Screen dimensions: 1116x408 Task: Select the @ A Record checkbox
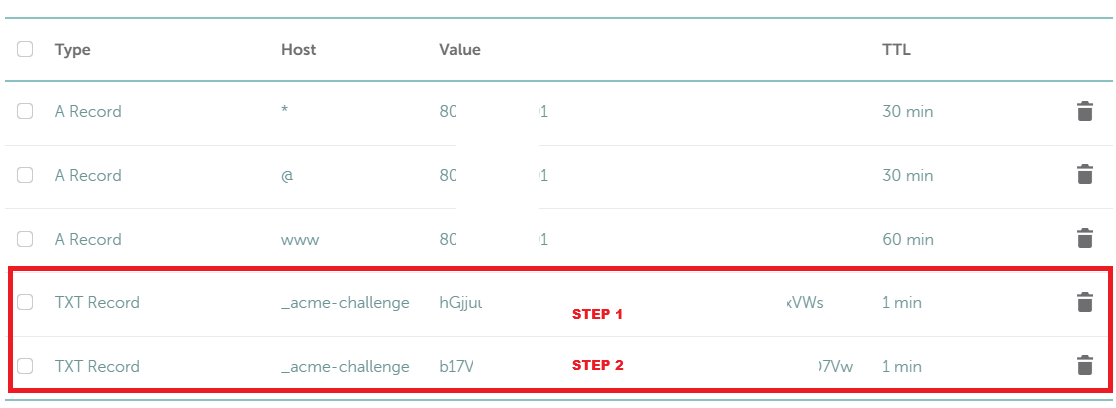coord(25,175)
